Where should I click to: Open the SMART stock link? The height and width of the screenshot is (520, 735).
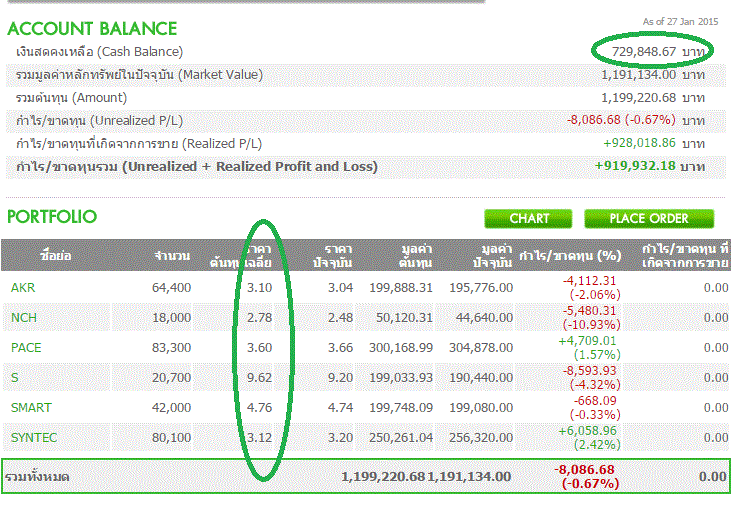pos(31,407)
